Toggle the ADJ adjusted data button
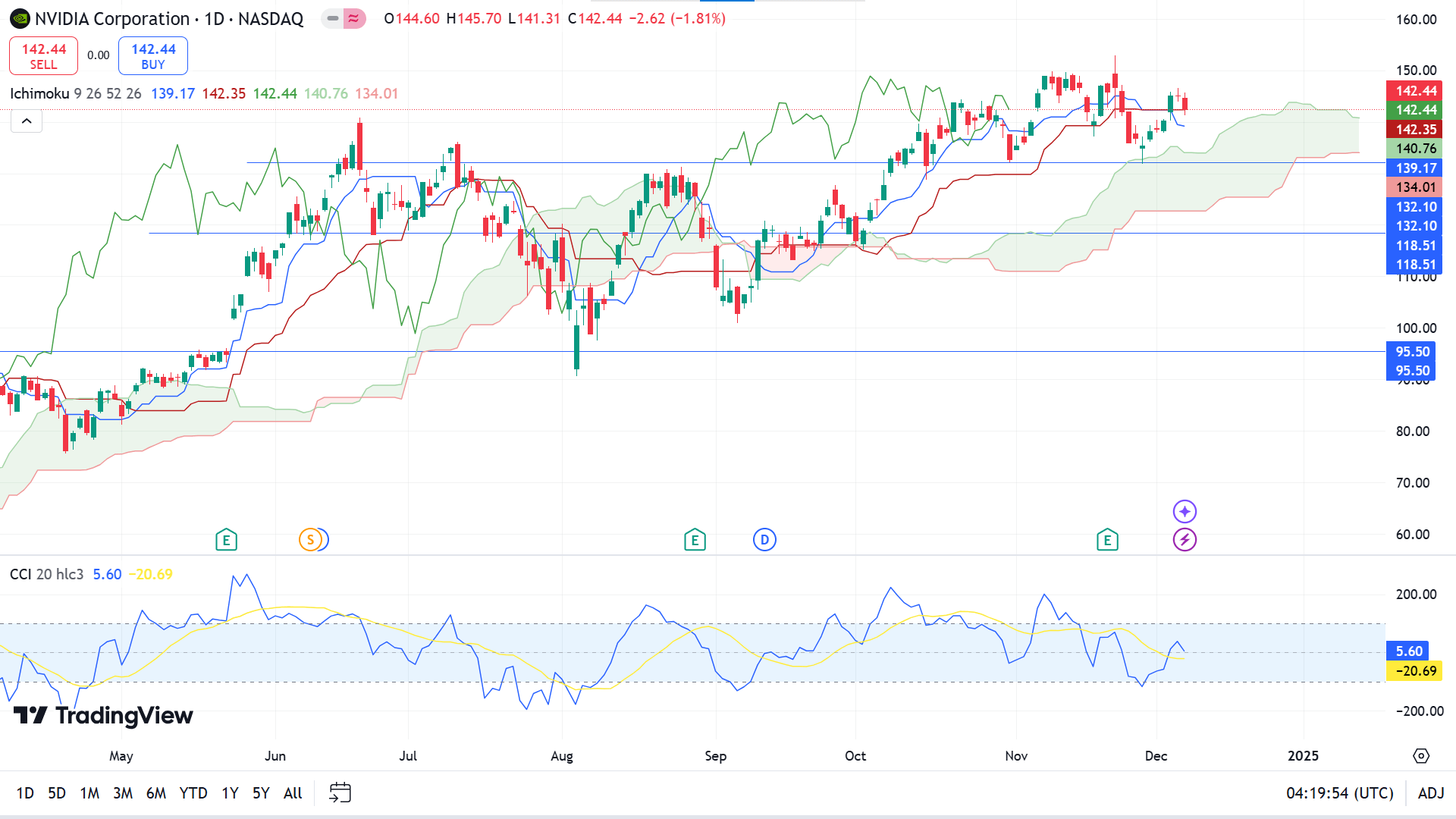 pyautogui.click(x=1431, y=793)
